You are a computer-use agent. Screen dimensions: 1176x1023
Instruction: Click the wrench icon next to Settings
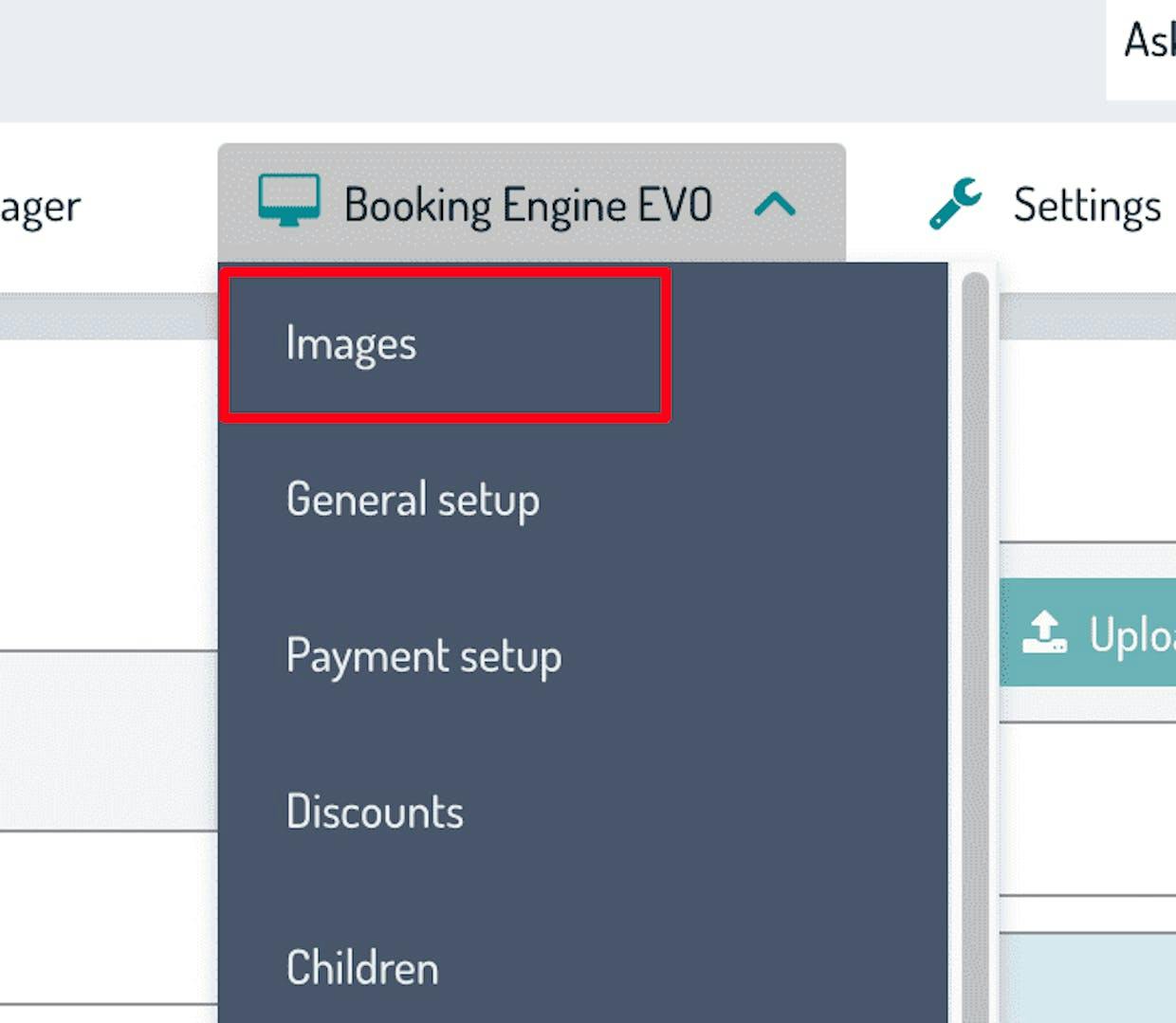coord(955,203)
